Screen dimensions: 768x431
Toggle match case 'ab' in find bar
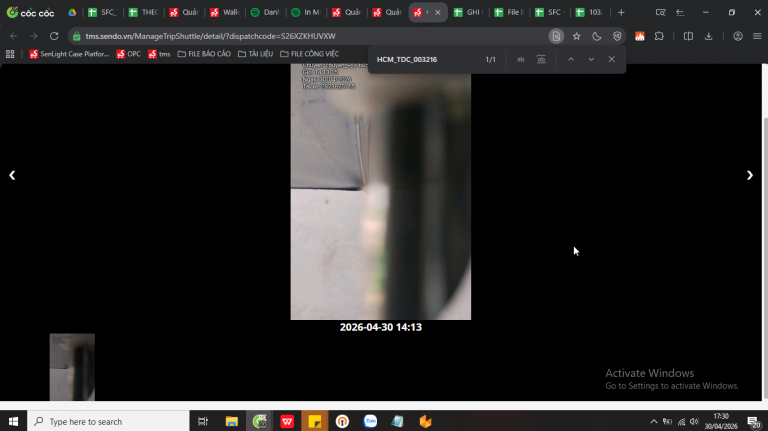521,60
